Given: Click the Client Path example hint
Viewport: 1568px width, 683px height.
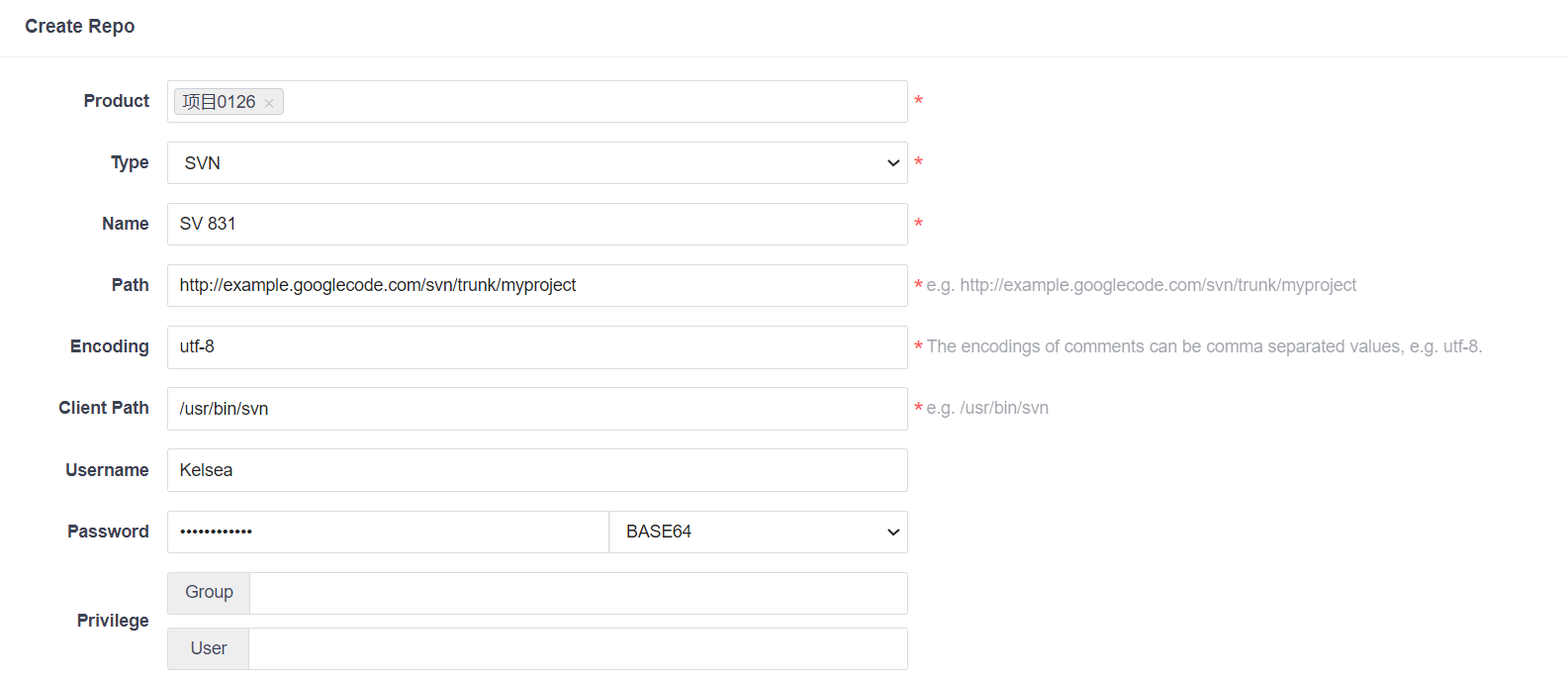Looking at the screenshot, I should (987, 409).
